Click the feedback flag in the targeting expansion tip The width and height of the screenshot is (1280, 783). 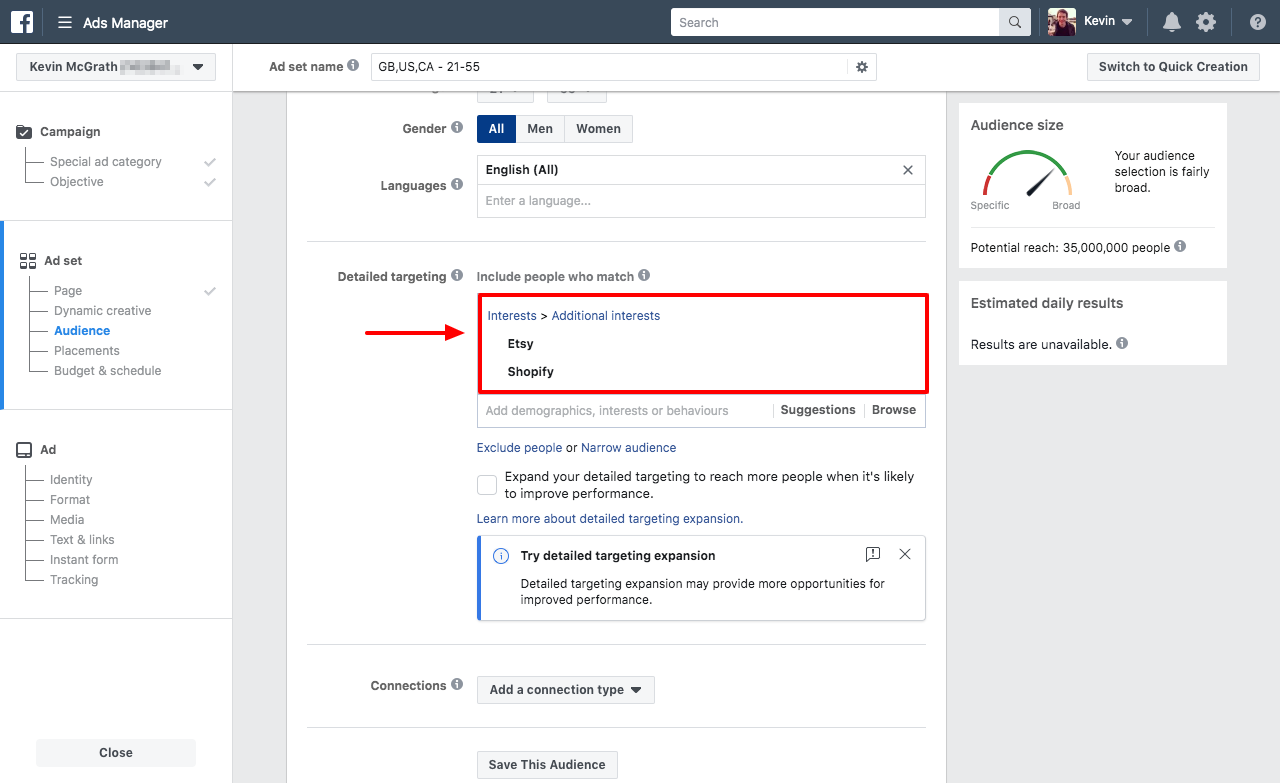coord(872,553)
